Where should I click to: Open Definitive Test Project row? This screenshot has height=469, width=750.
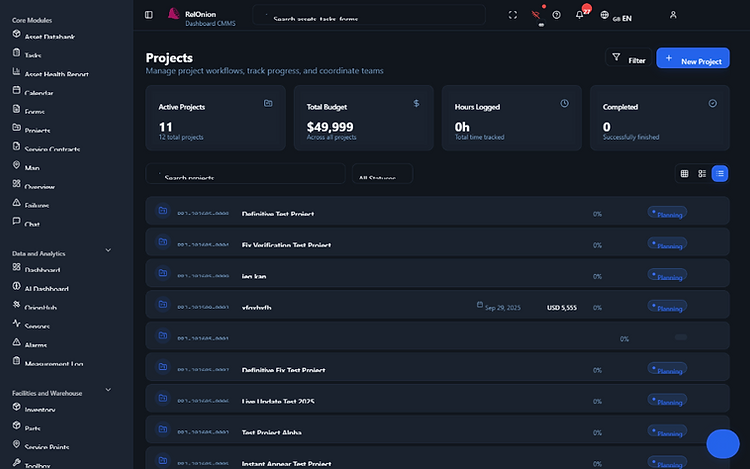tap(437, 211)
